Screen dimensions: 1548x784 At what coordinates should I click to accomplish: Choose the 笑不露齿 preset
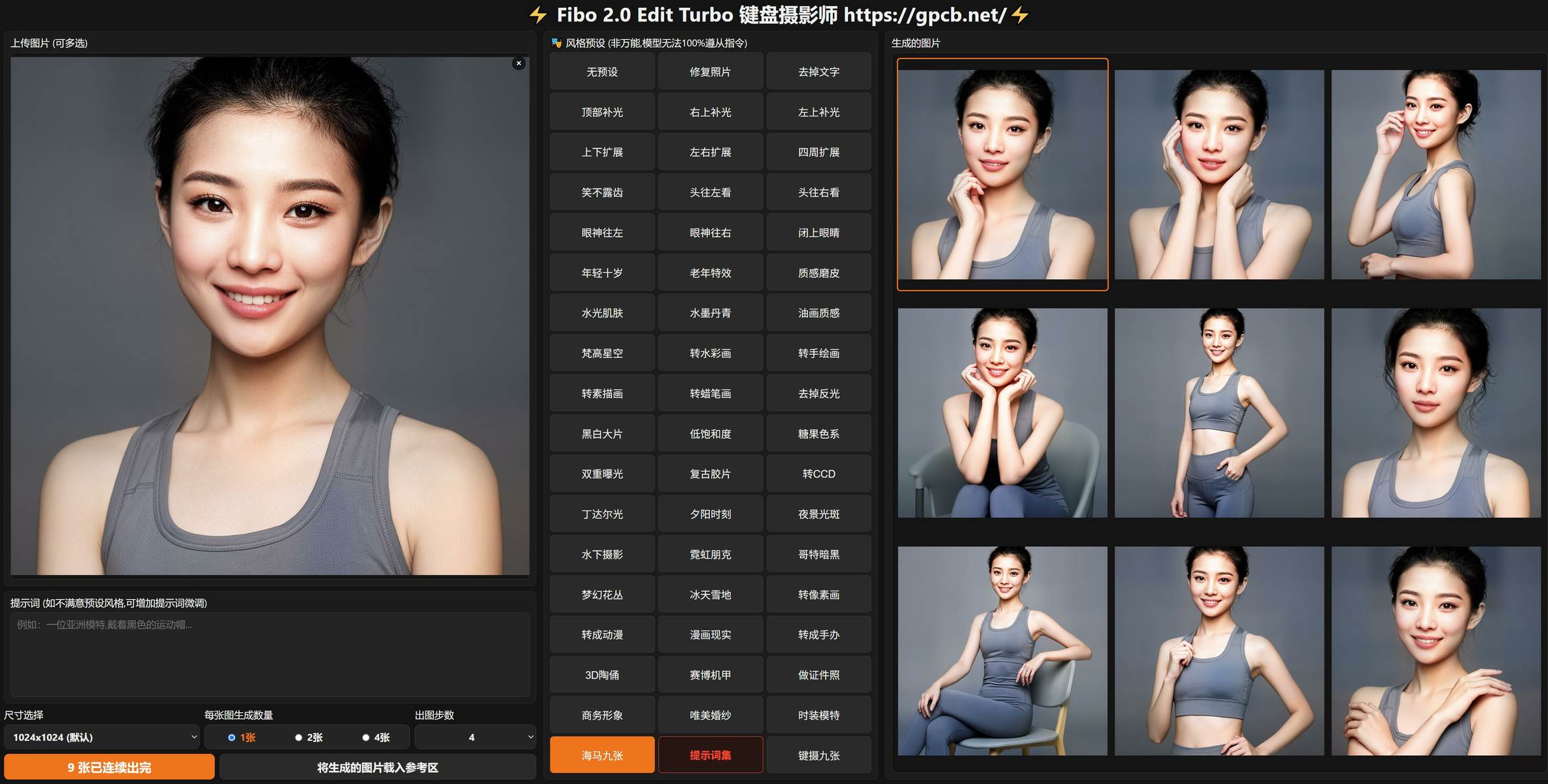[x=602, y=193]
